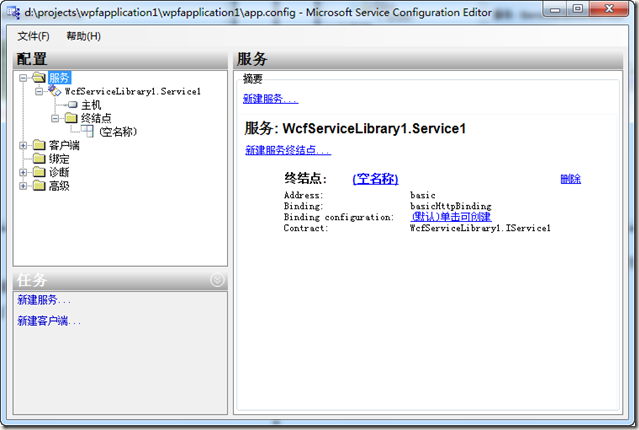Viewport: 639px width, 430px height.
Task: Collapse the 任务 panel with chevron button
Action: point(217,280)
